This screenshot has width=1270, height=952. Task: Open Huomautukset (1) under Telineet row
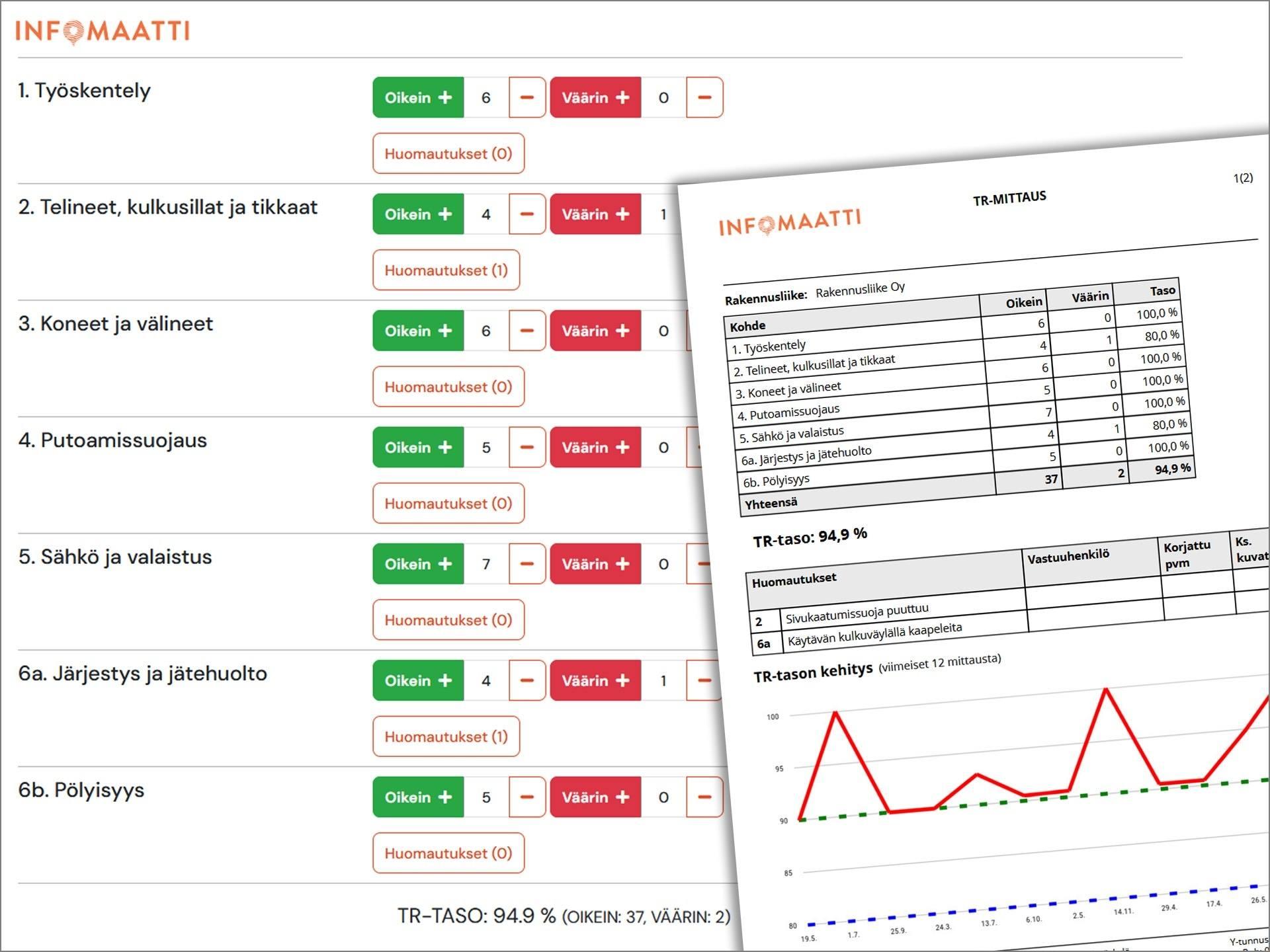coord(446,270)
